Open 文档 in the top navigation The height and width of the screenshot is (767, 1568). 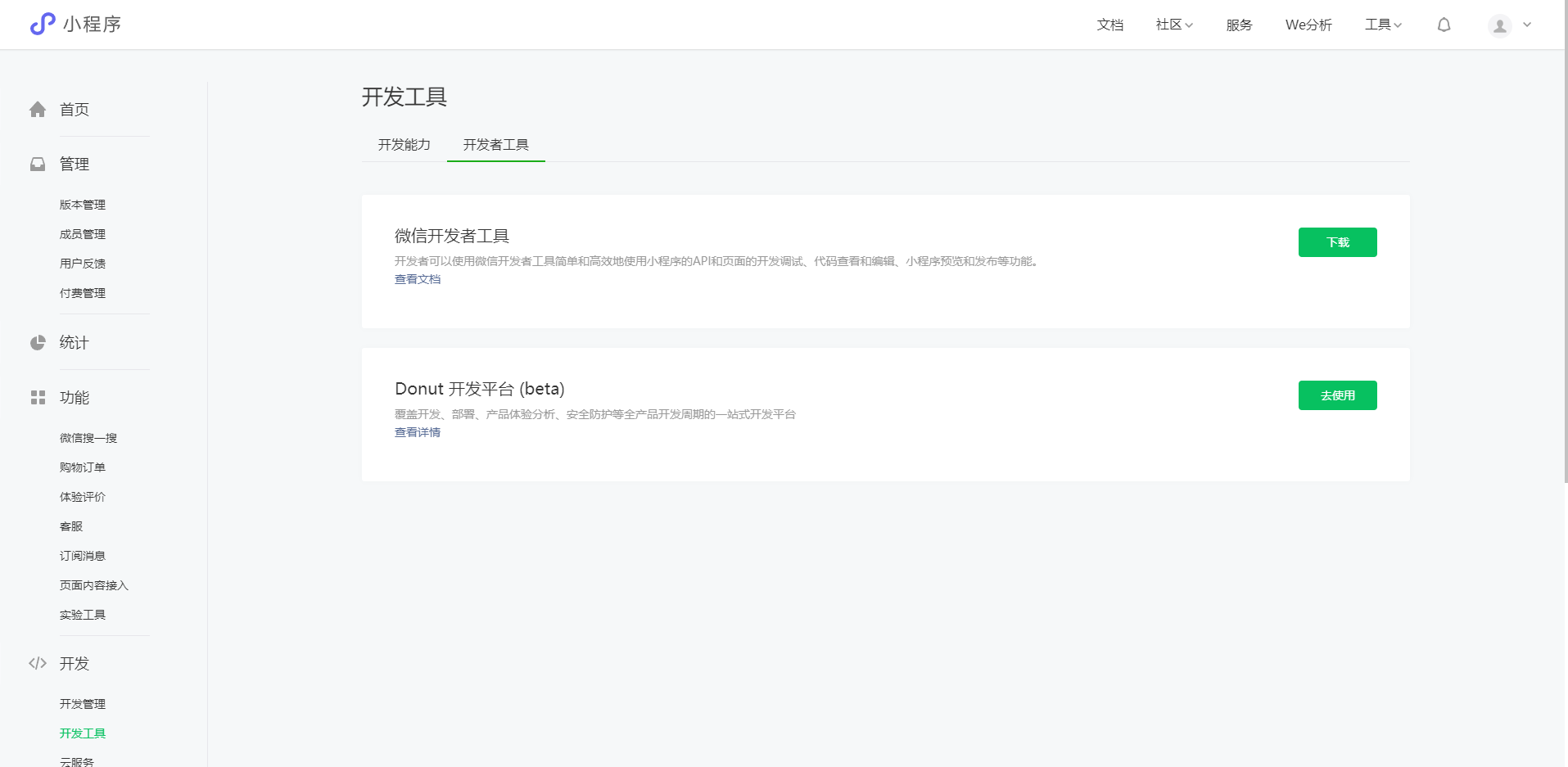point(1110,25)
